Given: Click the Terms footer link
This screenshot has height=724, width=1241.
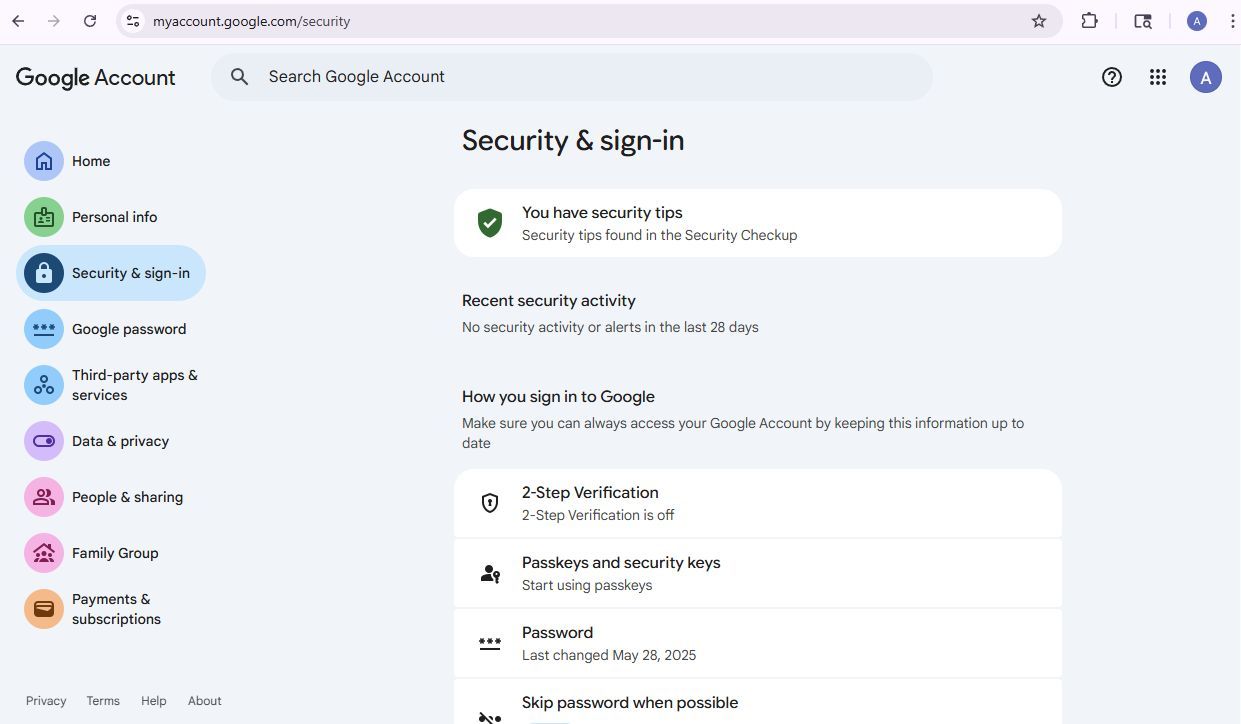Looking at the screenshot, I should pyautogui.click(x=103, y=701).
